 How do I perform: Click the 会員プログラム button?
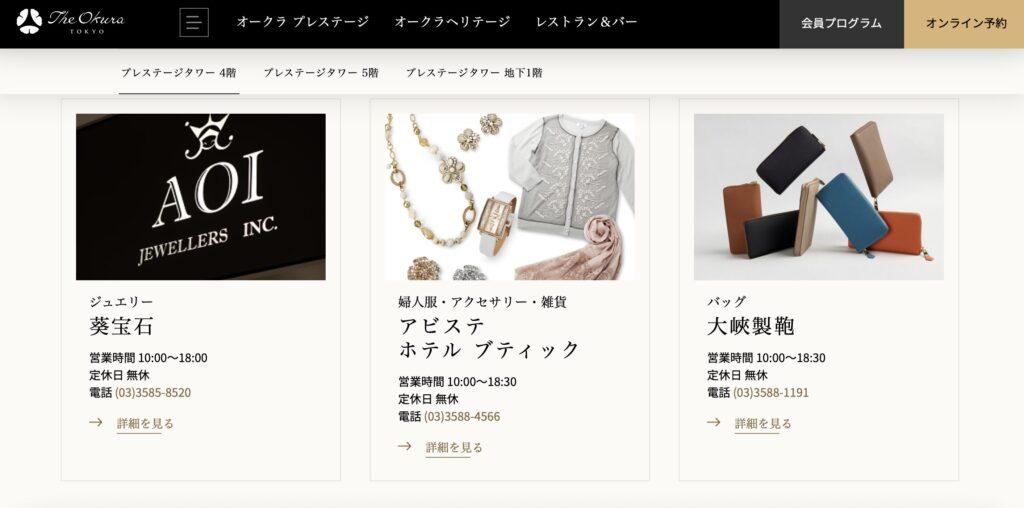coord(841,24)
